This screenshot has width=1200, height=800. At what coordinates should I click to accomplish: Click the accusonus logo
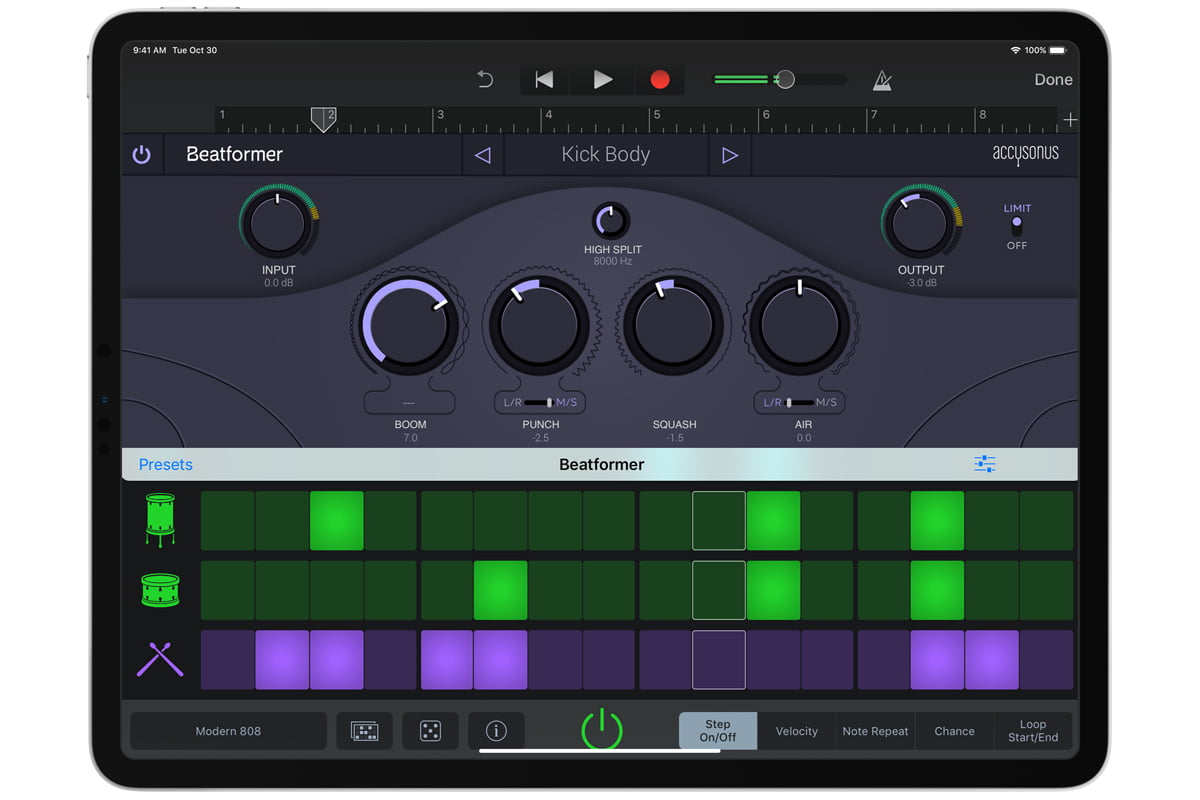(x=1025, y=154)
